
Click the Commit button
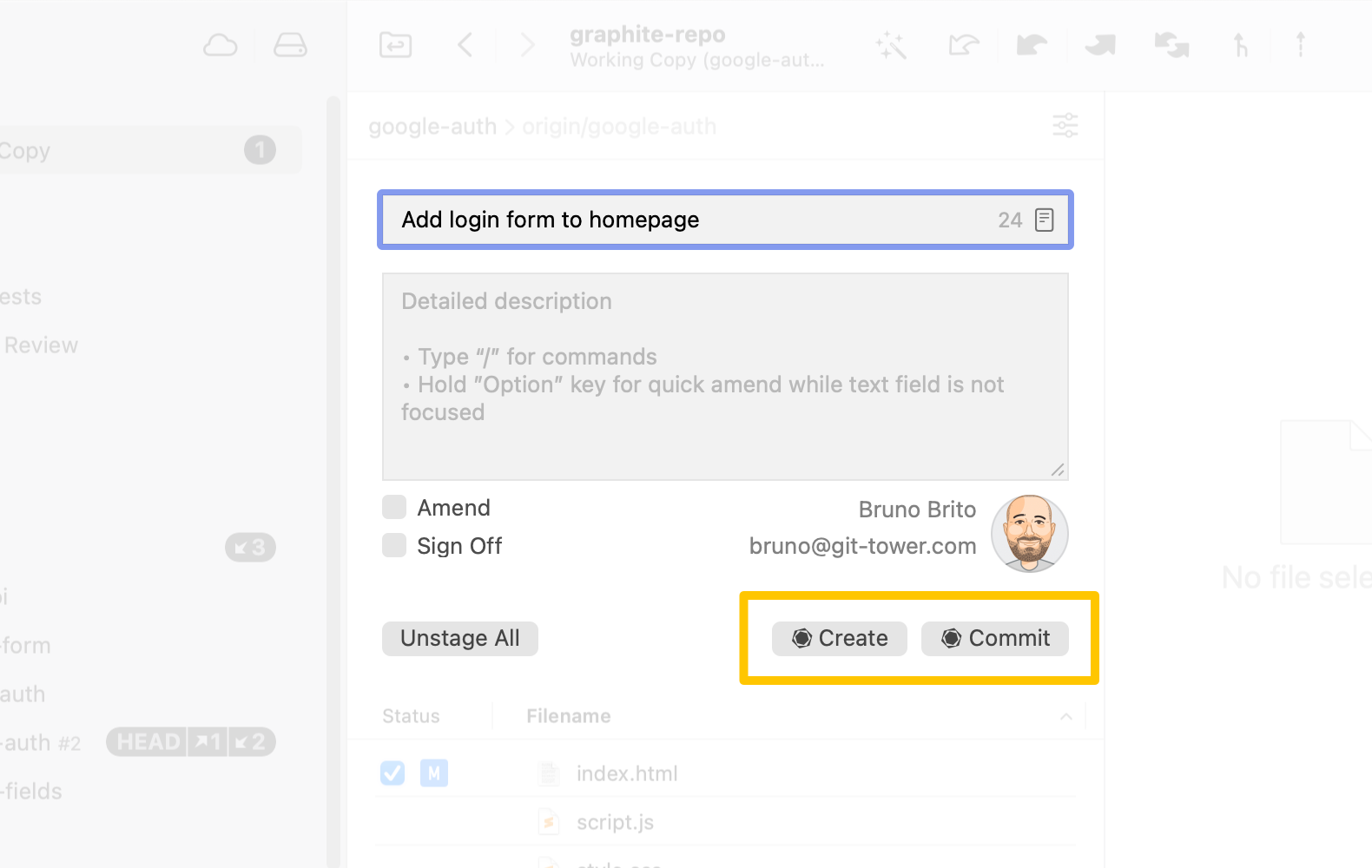pyautogui.click(x=995, y=639)
